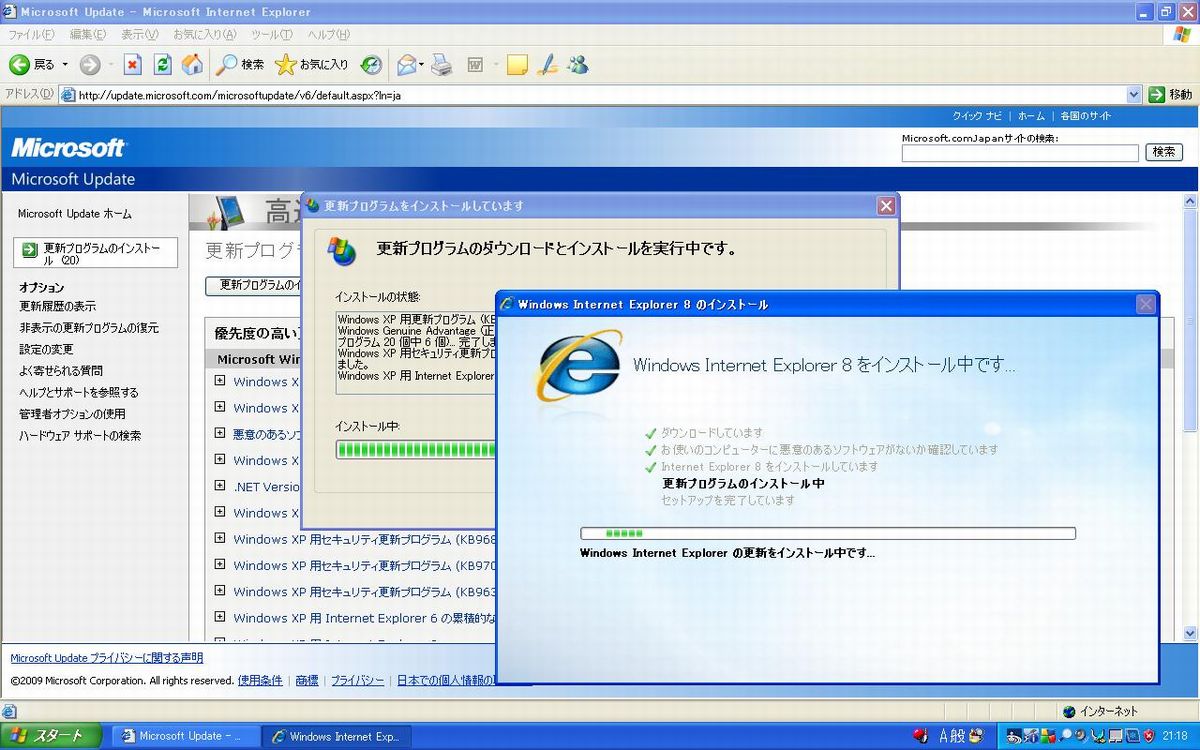Switch to Windows Internet Exp.. taskbar button
This screenshot has height=750, width=1200.
point(336,736)
